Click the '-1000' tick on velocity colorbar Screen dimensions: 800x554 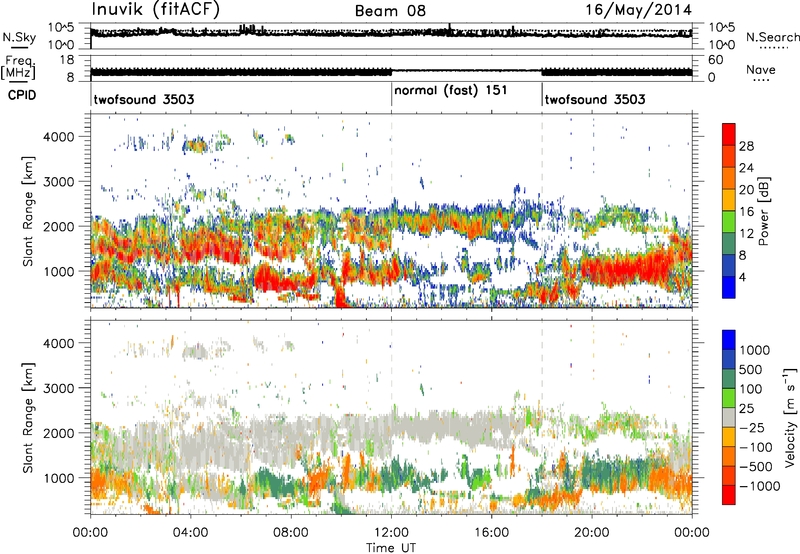tap(759, 486)
